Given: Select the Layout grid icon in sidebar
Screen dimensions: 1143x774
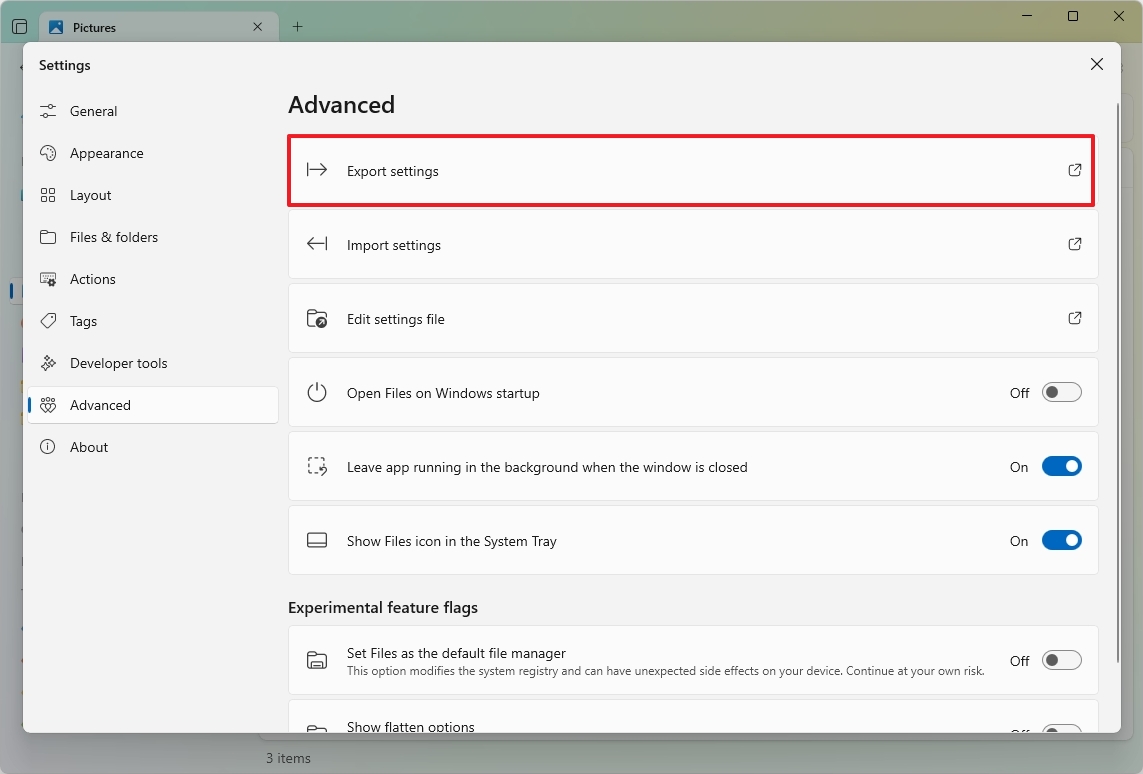Looking at the screenshot, I should point(48,195).
